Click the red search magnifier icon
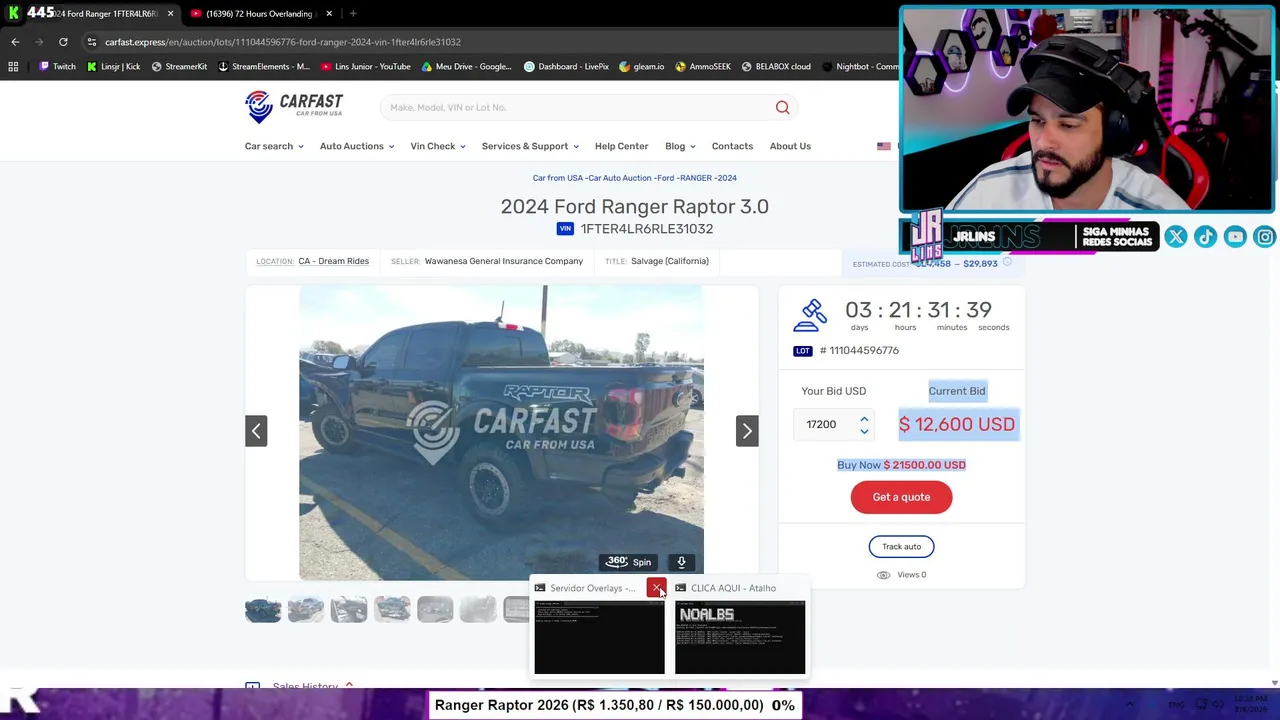This screenshot has height=720, width=1280. [783, 107]
